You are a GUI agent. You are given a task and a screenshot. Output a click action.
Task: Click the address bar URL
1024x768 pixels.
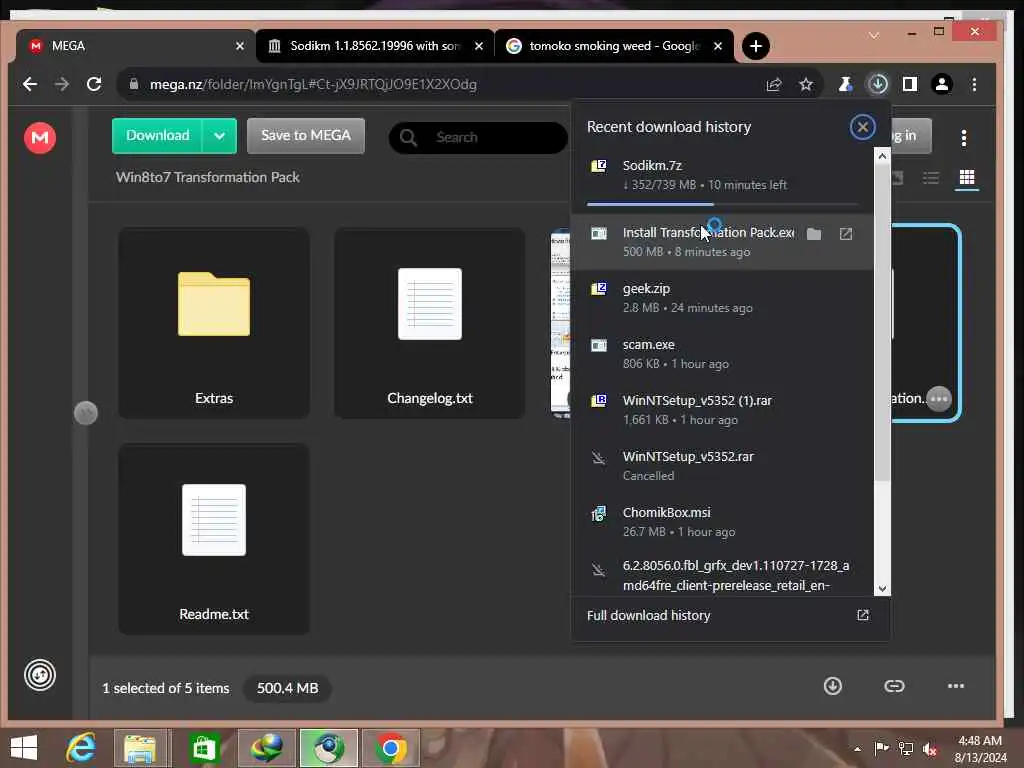click(313, 84)
